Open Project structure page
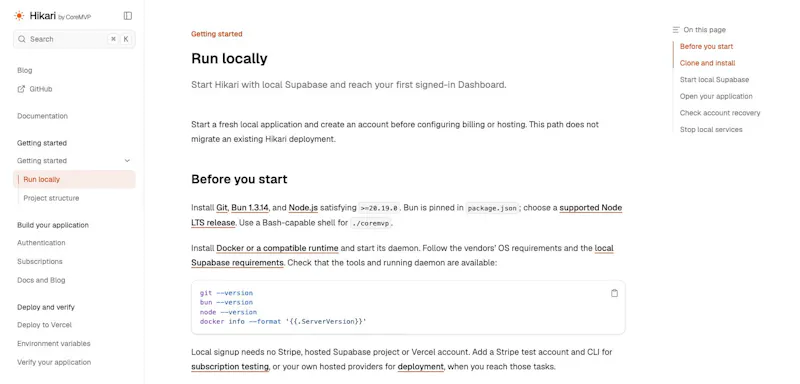Screen dimensions: 800x384 (x=51, y=198)
